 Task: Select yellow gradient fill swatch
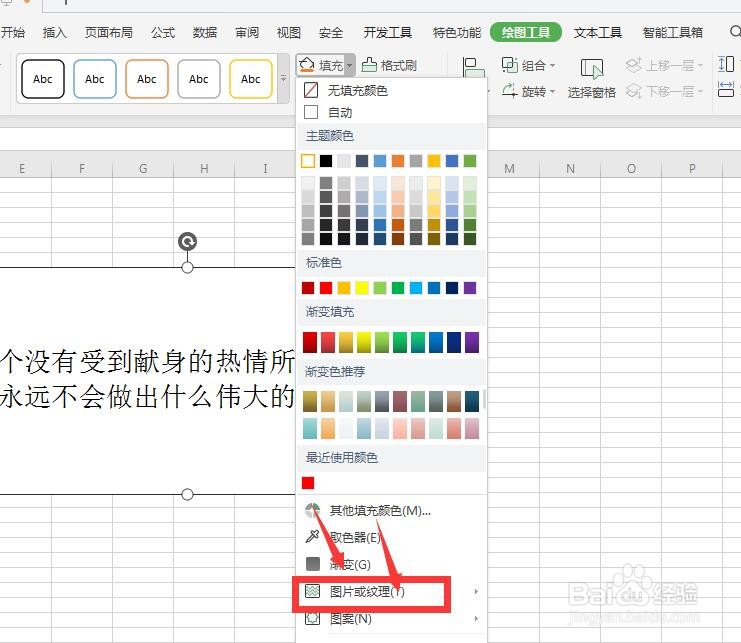point(364,343)
